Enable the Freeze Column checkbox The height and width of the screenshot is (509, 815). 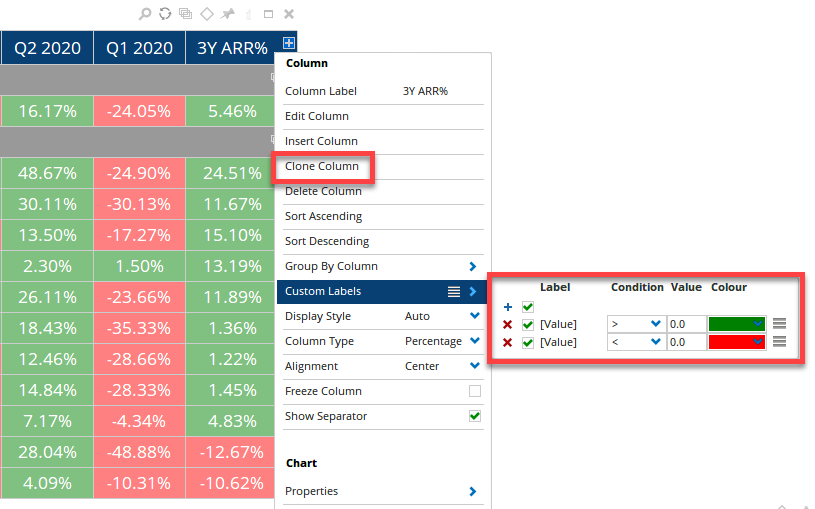pos(475,391)
